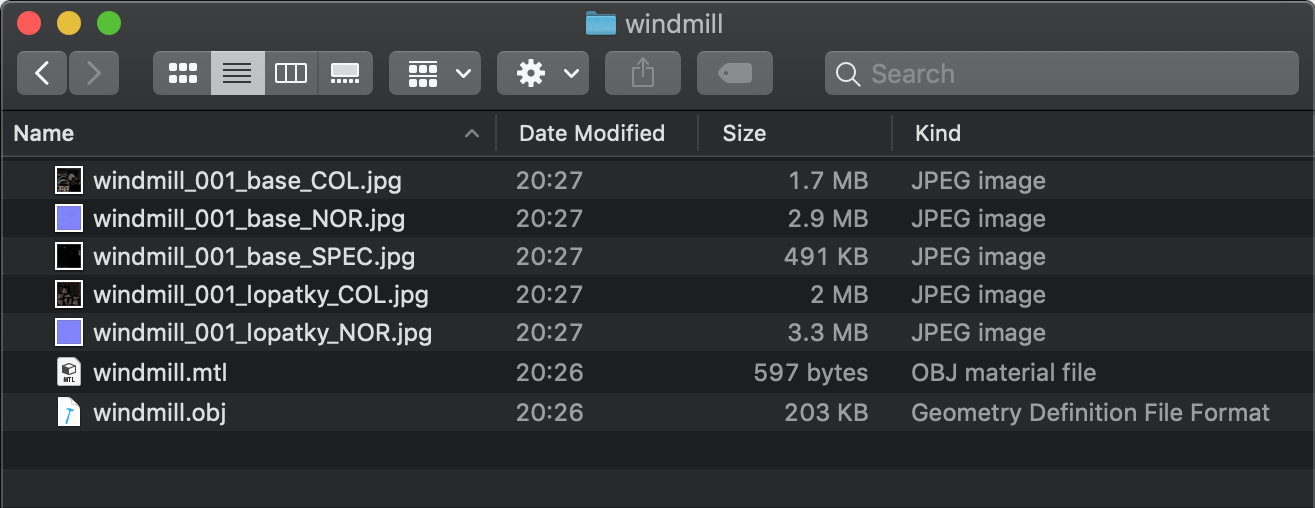Select windmill_001_base_COL.jpg thumbnail icon
This screenshot has width=1315, height=508.
click(68, 181)
